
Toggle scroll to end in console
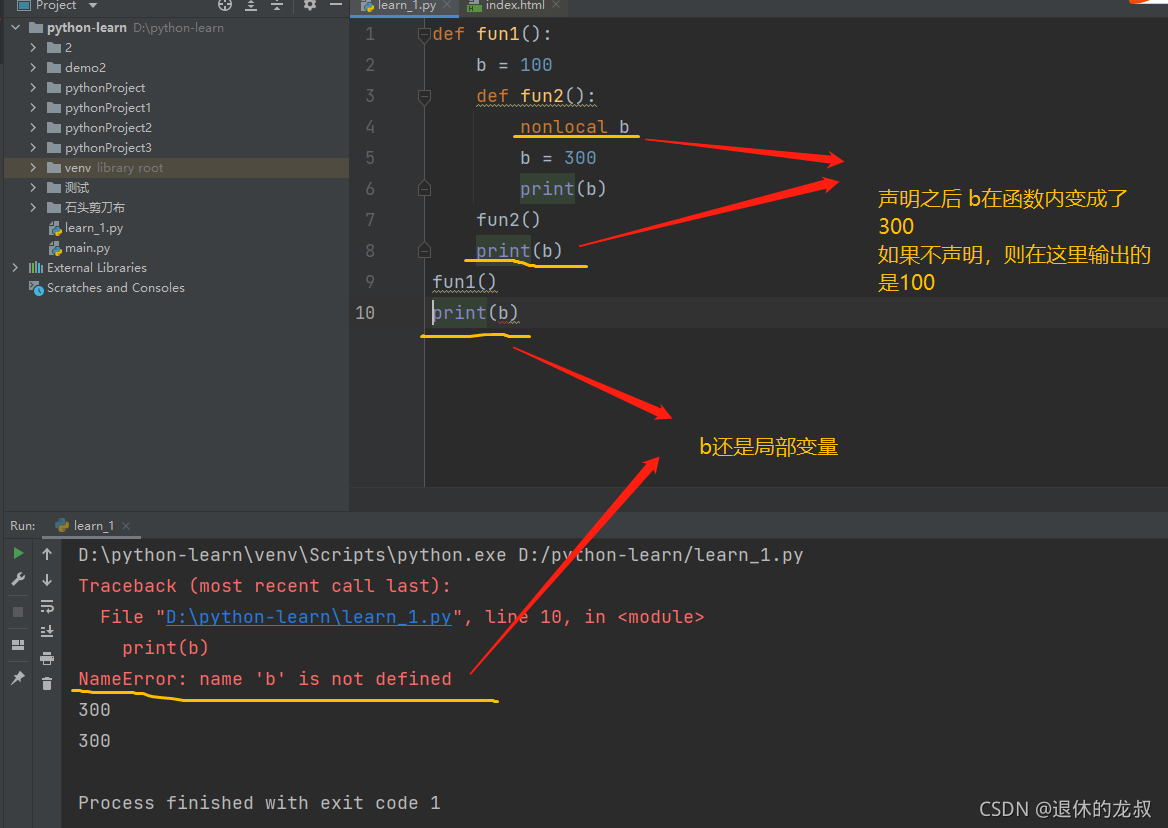point(47,631)
